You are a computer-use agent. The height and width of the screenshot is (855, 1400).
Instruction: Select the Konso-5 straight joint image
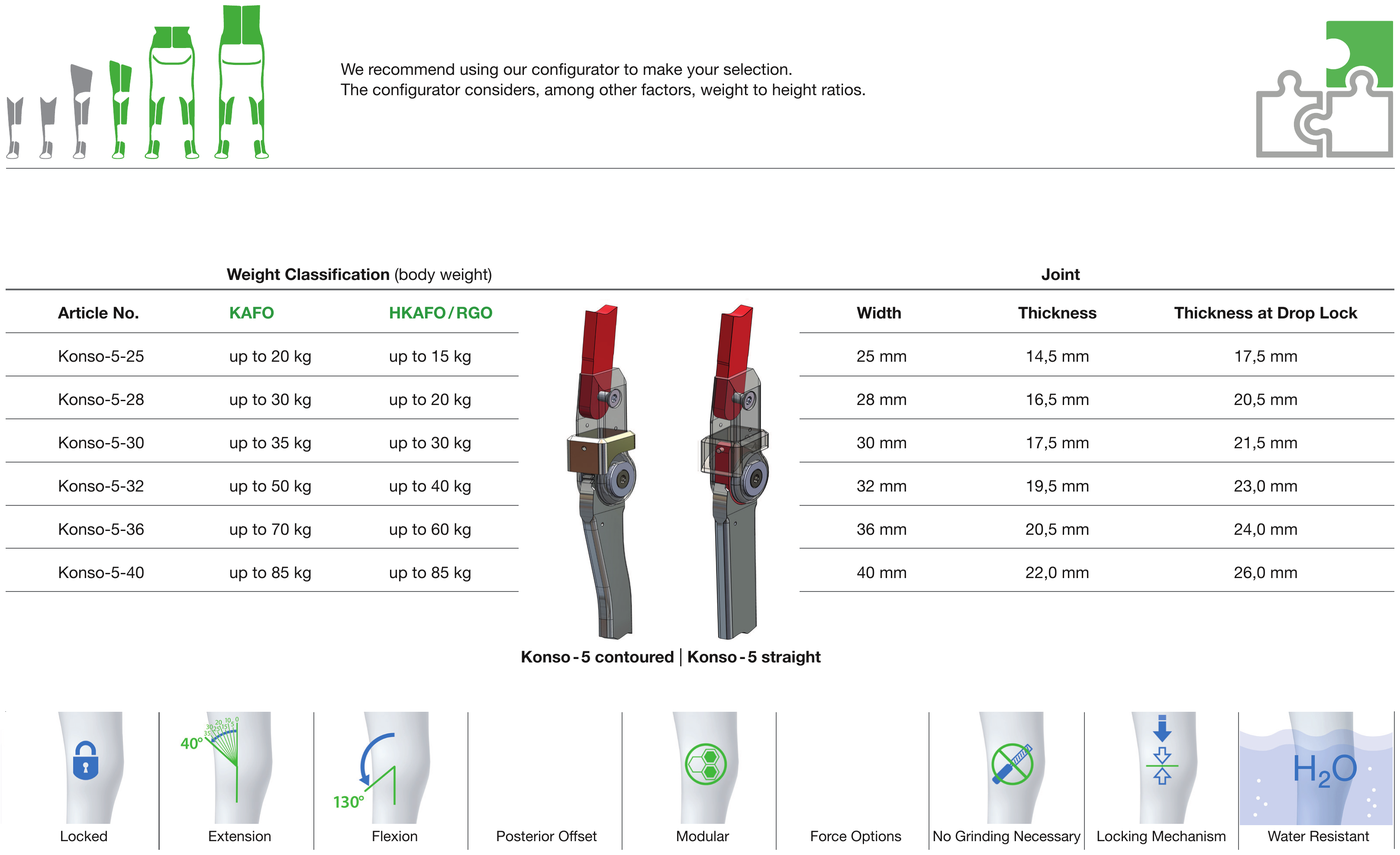tap(736, 472)
